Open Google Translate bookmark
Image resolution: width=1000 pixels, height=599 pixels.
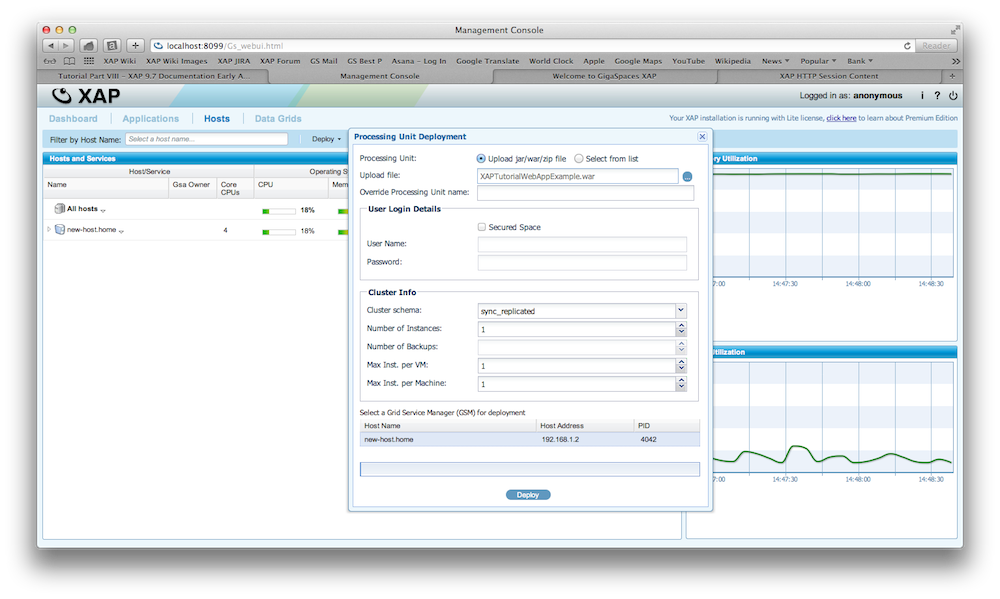click(487, 61)
